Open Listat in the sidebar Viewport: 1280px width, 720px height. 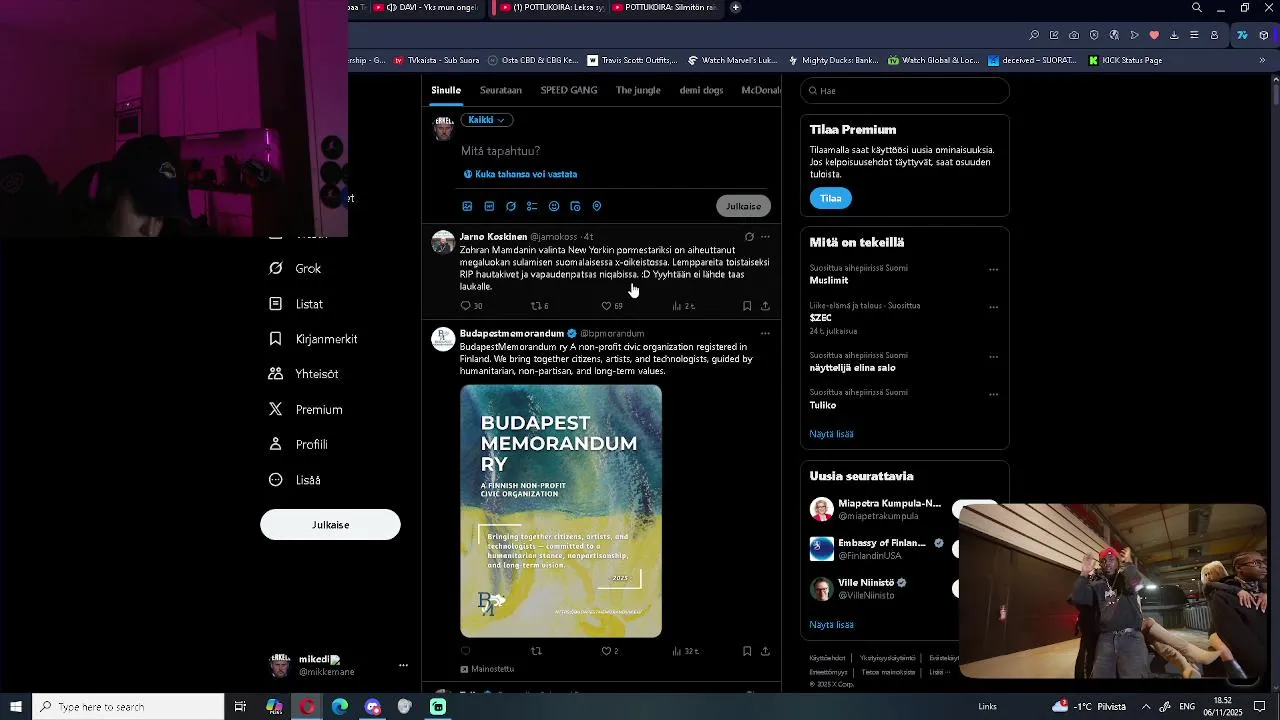[x=296, y=304]
